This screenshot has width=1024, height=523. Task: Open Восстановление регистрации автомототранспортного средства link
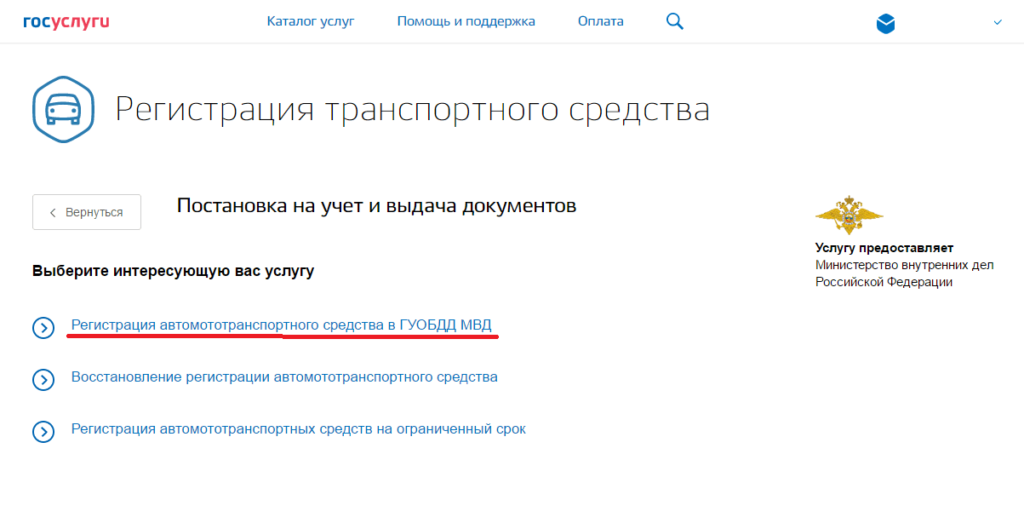(x=284, y=377)
